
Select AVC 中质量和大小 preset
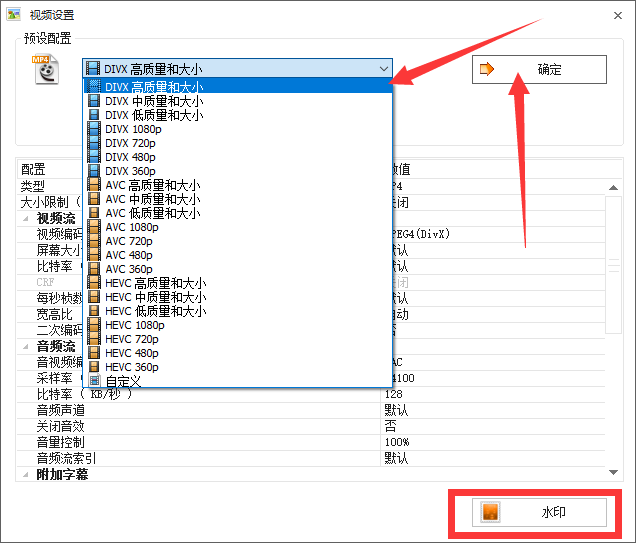tap(238, 199)
